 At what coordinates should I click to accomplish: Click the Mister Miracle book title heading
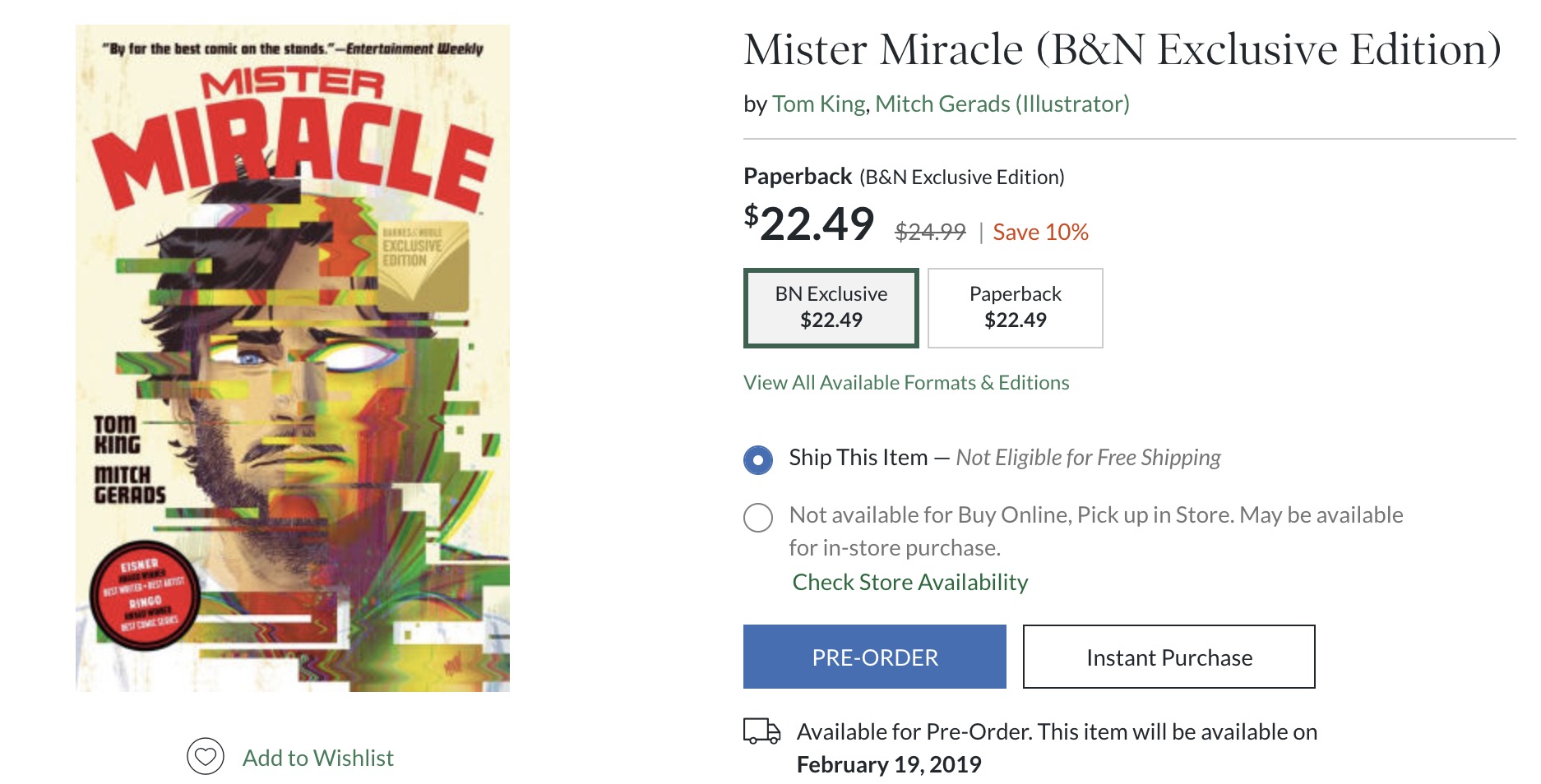tap(1122, 49)
